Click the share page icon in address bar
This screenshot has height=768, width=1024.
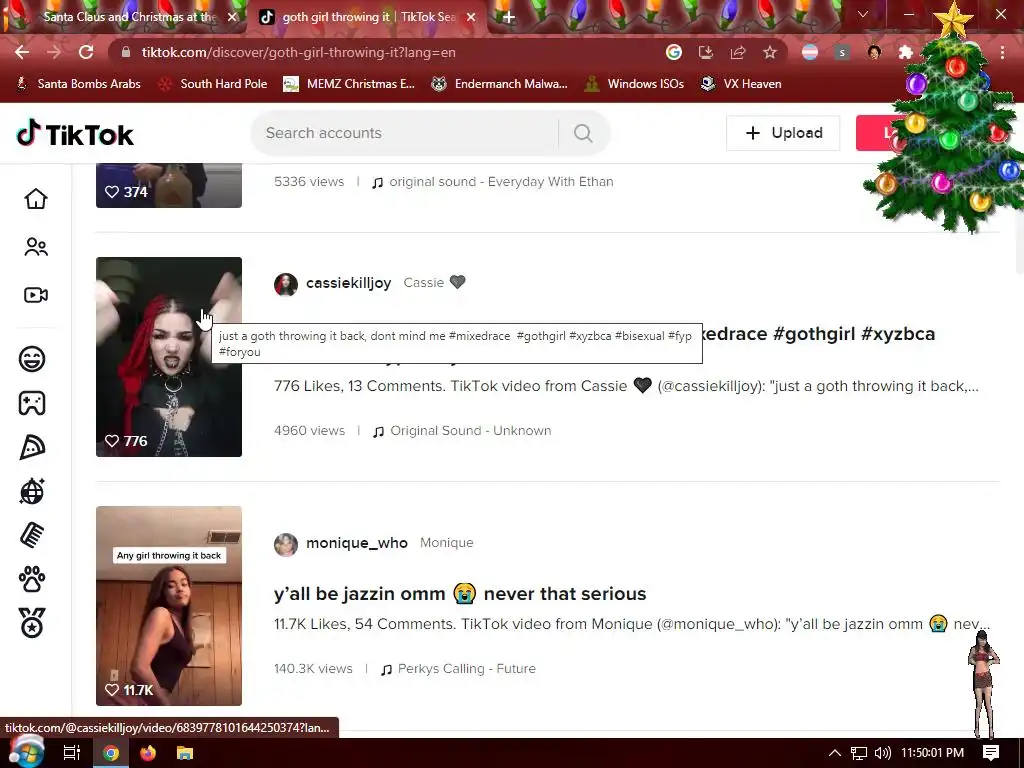click(x=738, y=52)
